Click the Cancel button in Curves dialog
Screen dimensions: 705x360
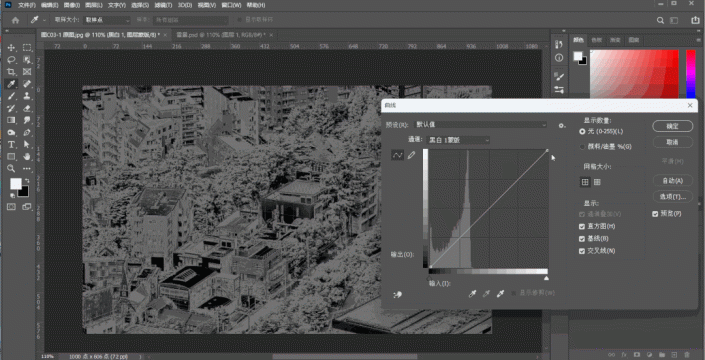click(x=672, y=142)
